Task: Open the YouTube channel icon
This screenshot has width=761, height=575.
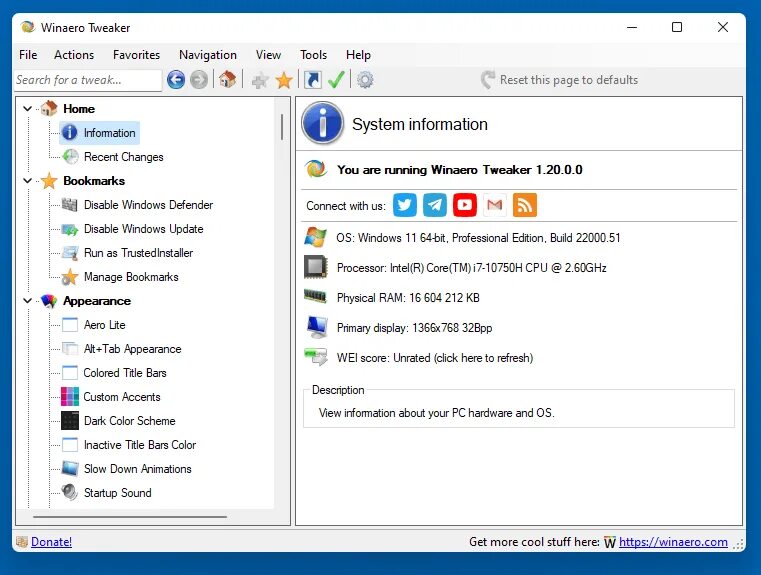Action: click(x=464, y=205)
